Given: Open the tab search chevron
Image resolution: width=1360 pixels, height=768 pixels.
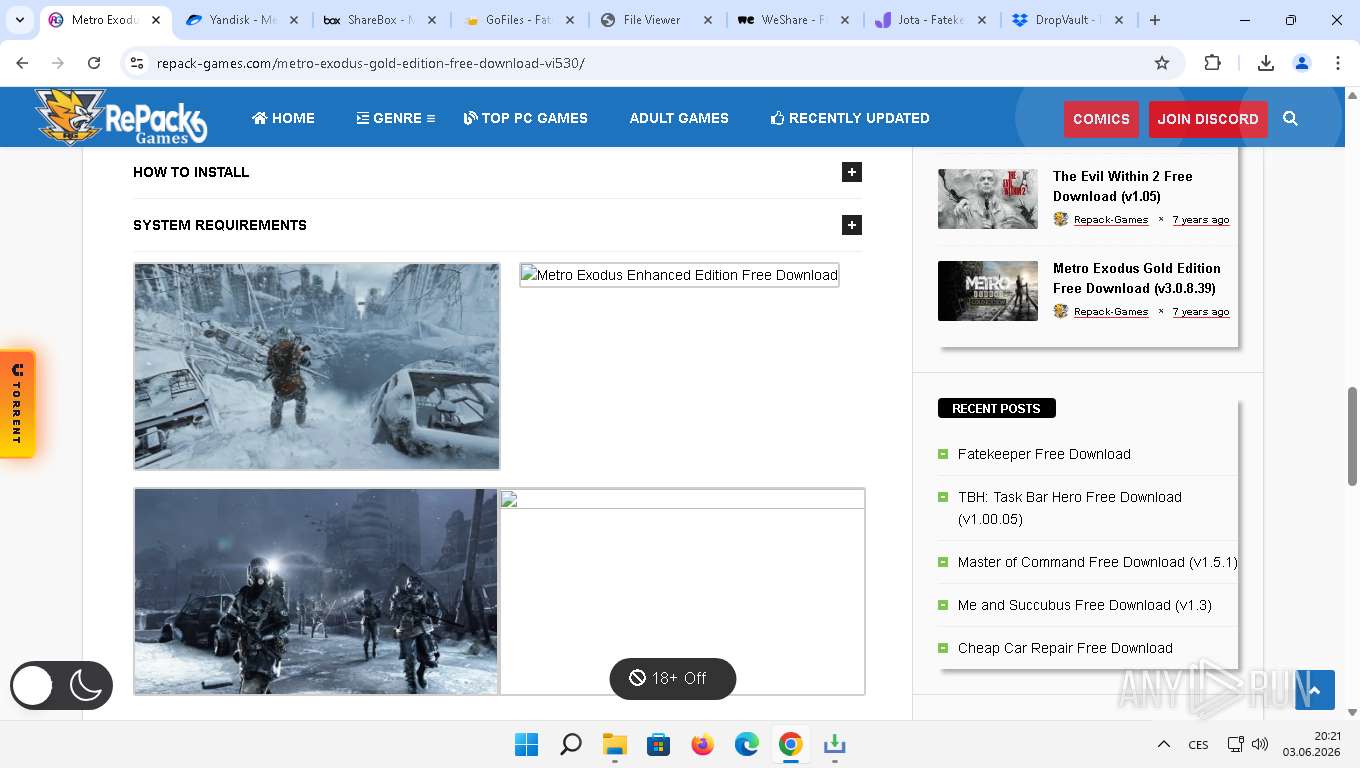Looking at the screenshot, I should 19,20.
